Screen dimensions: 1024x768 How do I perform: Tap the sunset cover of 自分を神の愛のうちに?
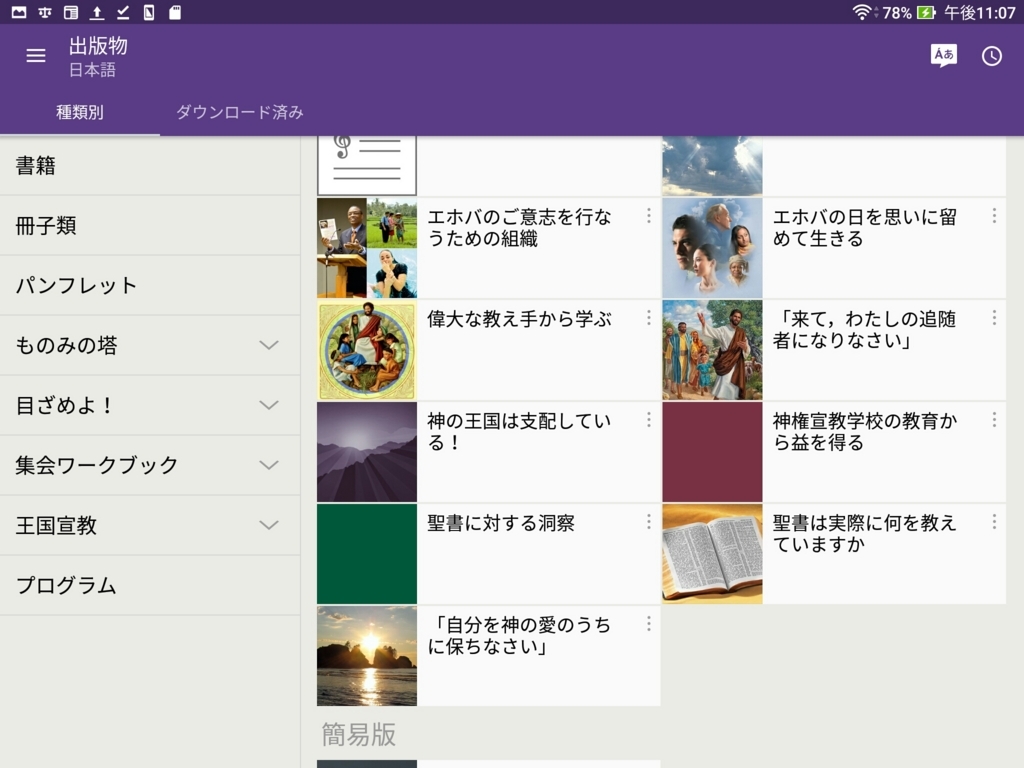[x=367, y=656]
